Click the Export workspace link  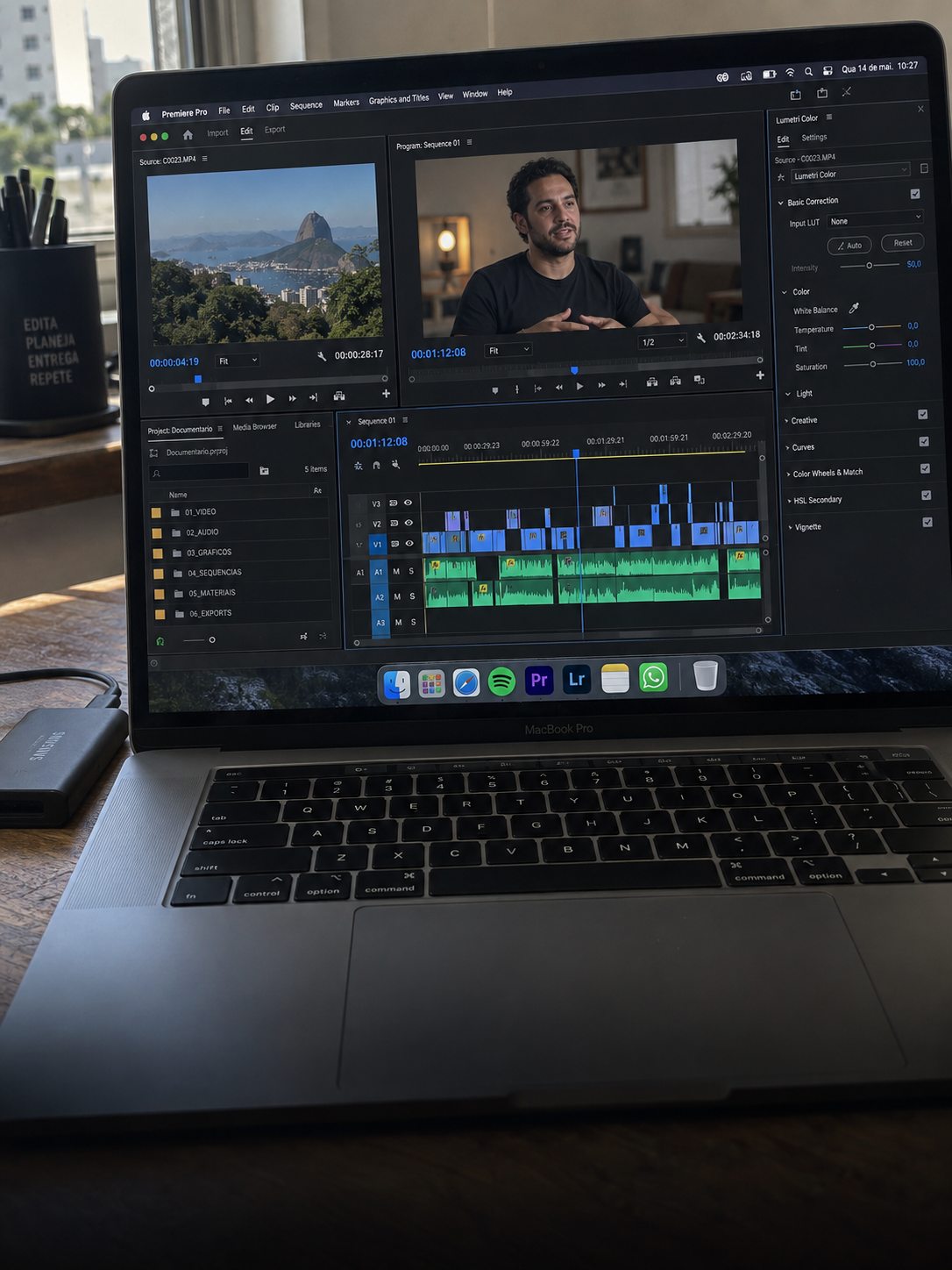tap(275, 130)
